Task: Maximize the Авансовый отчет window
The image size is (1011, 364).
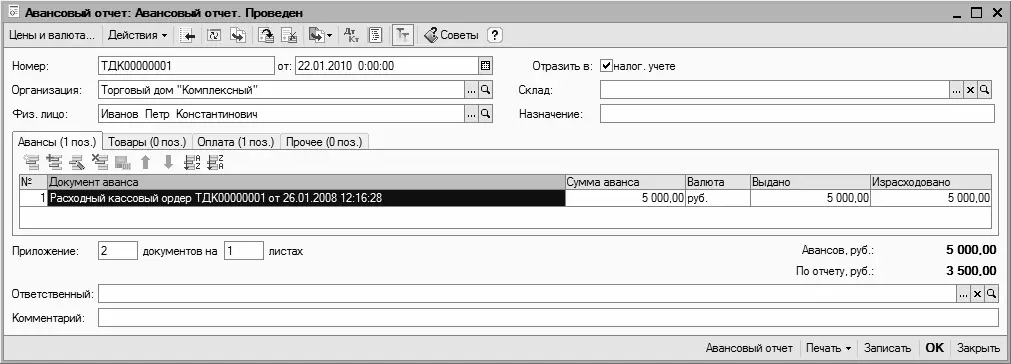Action: 977,12
